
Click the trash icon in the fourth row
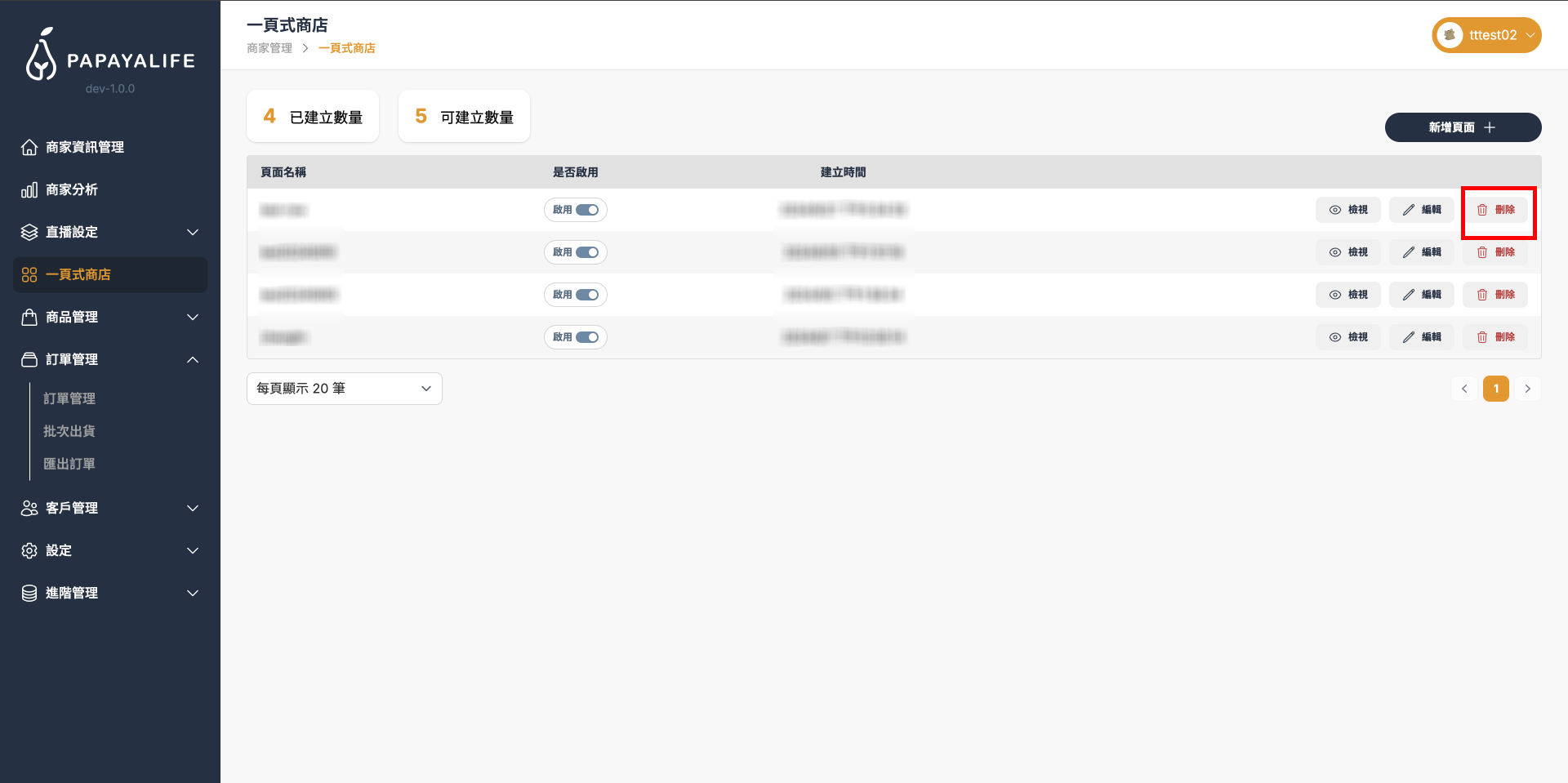pos(1481,337)
